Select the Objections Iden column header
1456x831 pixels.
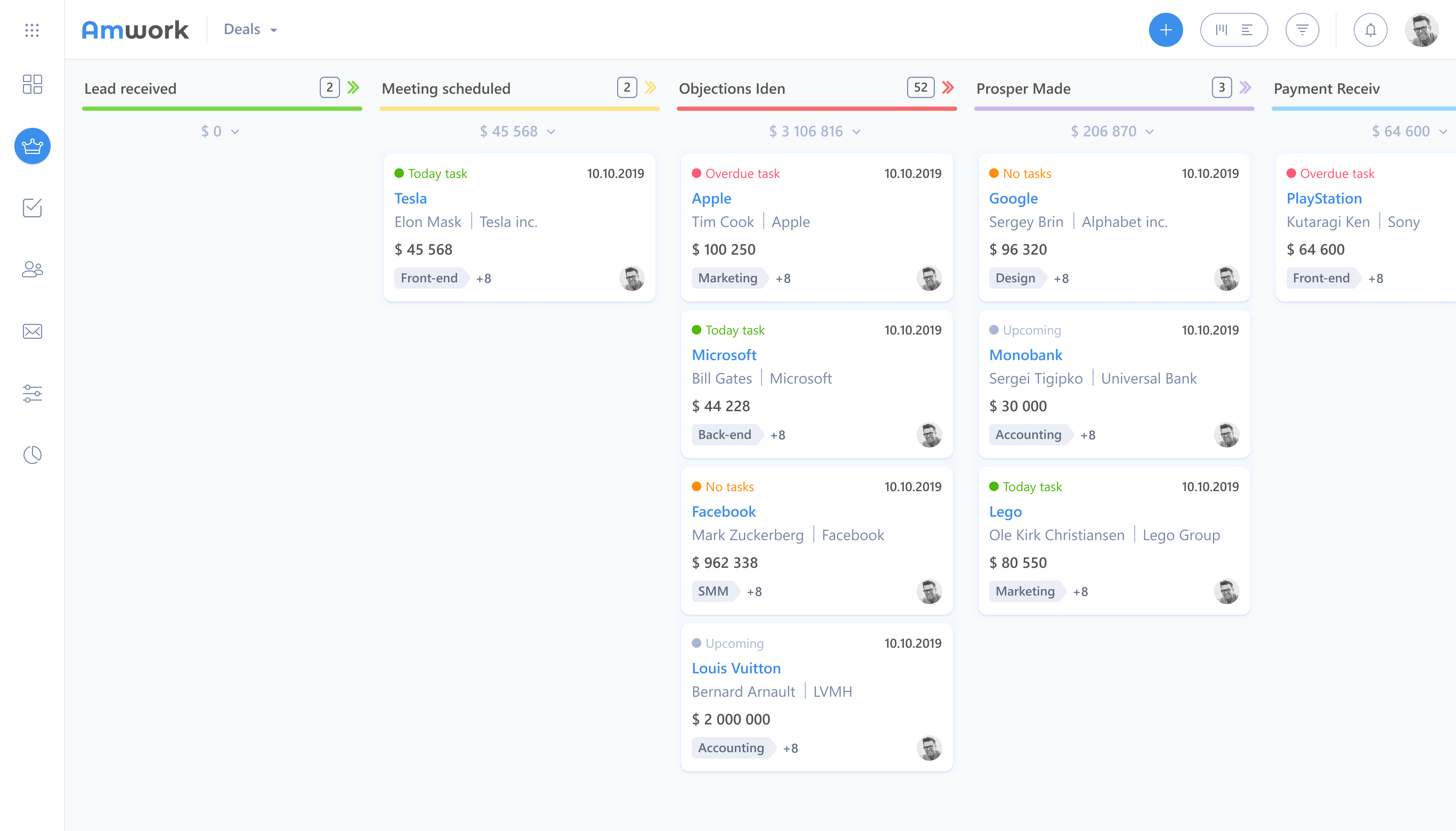pyautogui.click(x=732, y=88)
